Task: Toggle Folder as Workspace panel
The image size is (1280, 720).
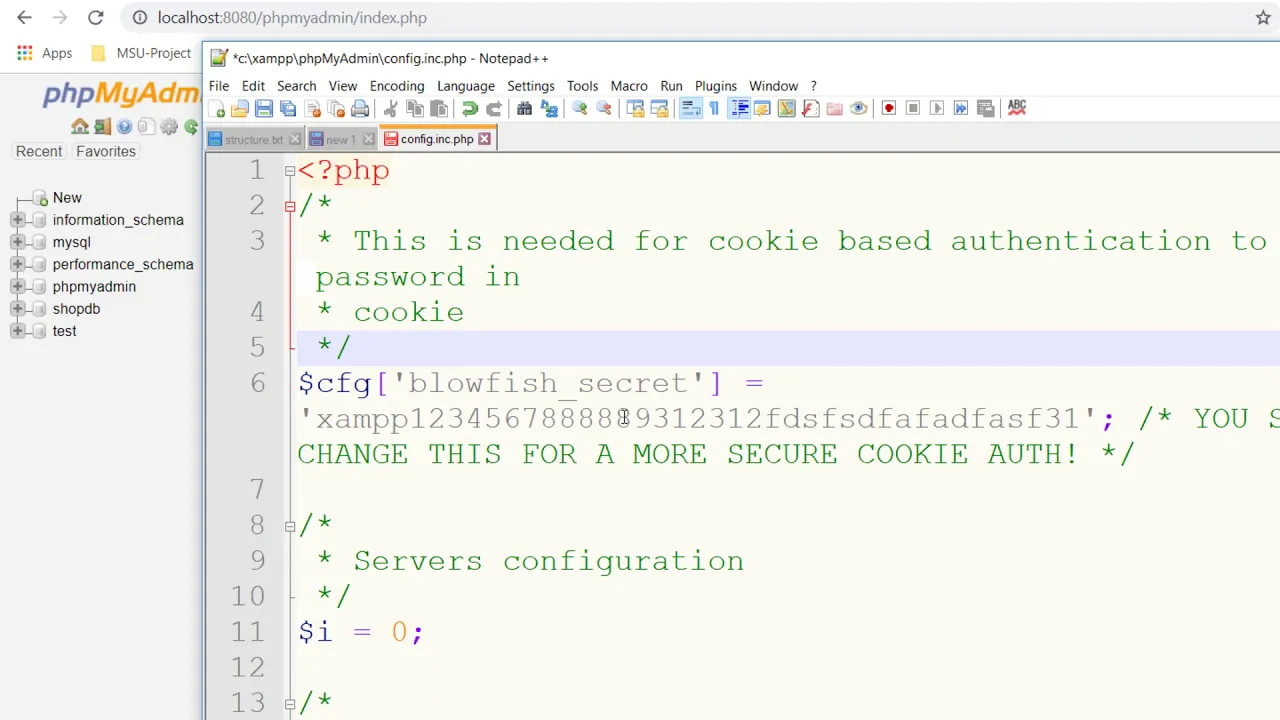Action: 834,108
